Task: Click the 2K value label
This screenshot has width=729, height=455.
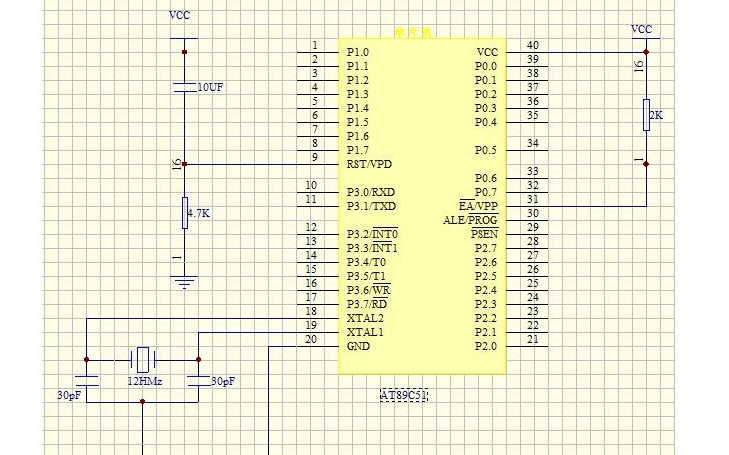Action: [x=656, y=115]
